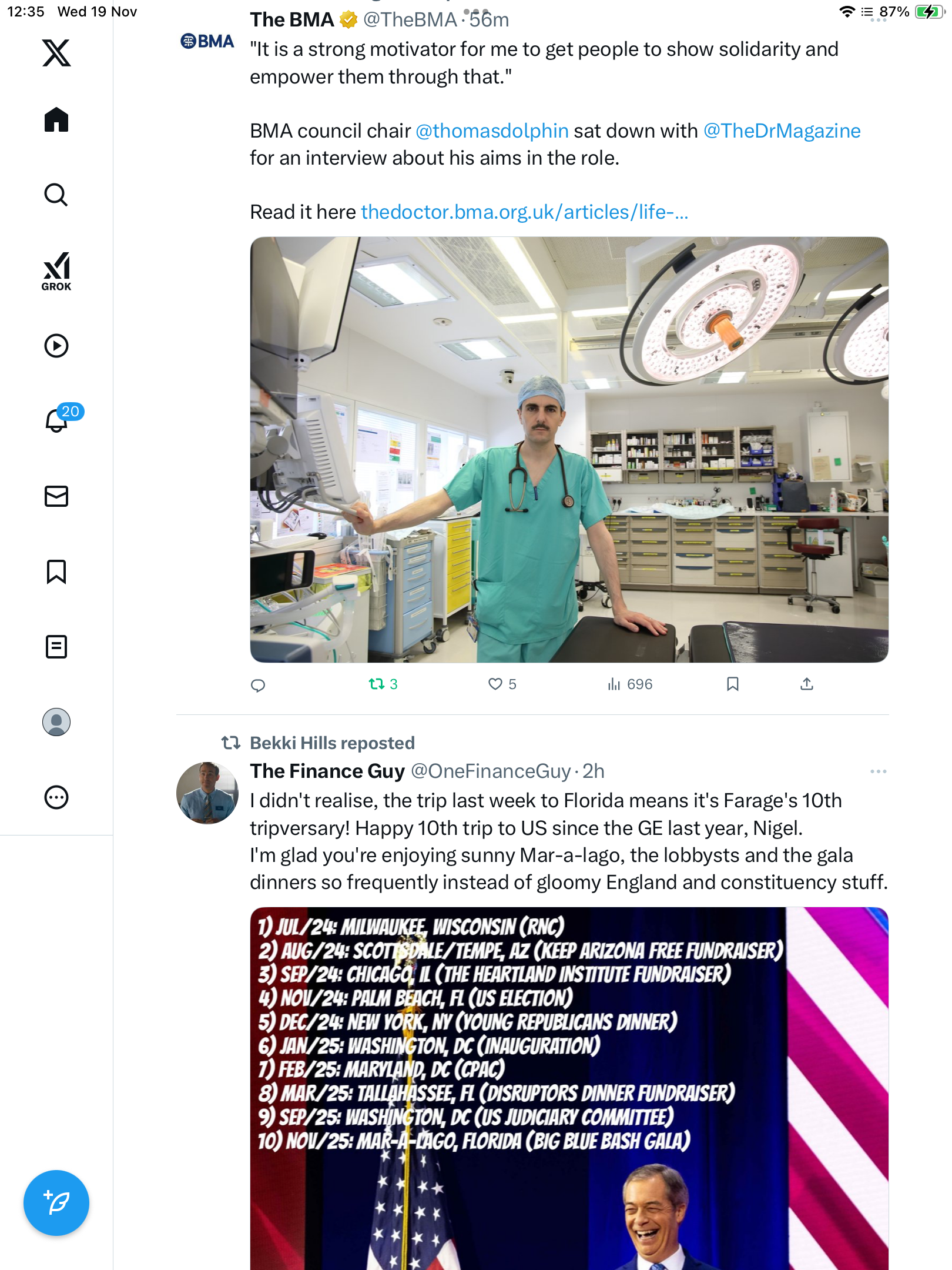Open options menu on the BMA post
The width and height of the screenshot is (952, 1270).
point(878,20)
